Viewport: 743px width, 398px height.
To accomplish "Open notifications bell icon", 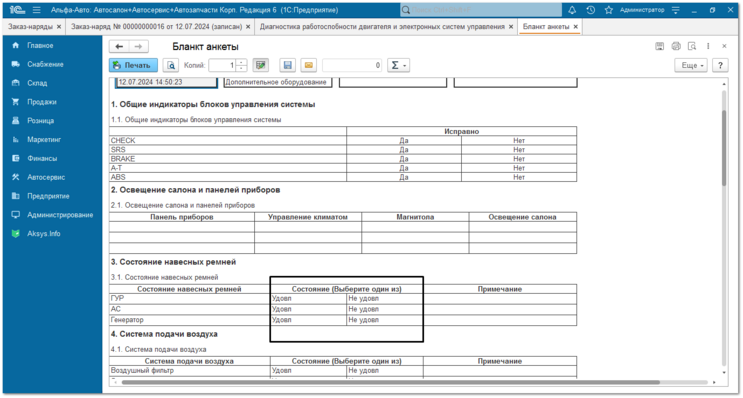I will 572,10.
